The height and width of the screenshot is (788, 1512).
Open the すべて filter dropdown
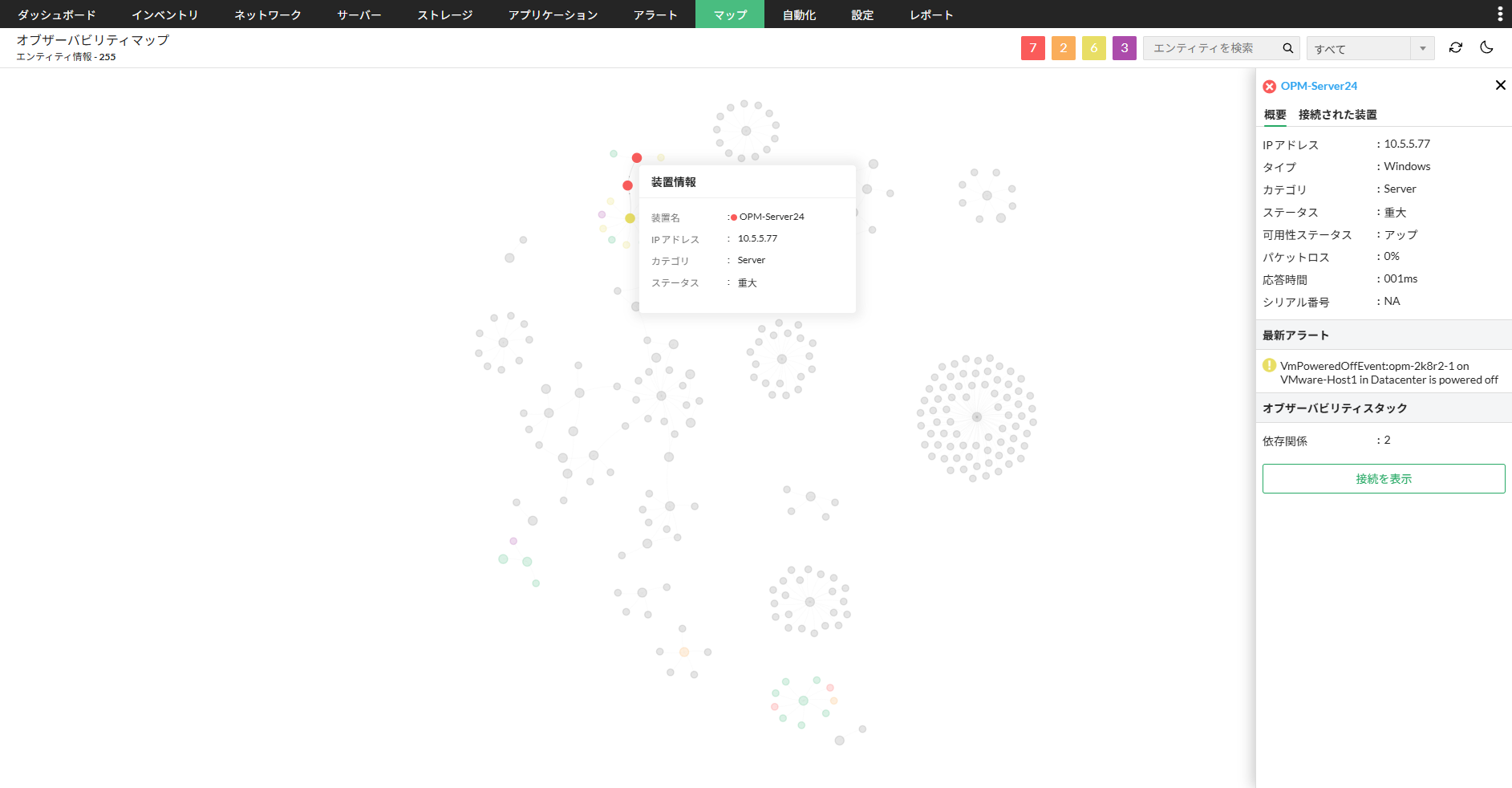[1371, 48]
